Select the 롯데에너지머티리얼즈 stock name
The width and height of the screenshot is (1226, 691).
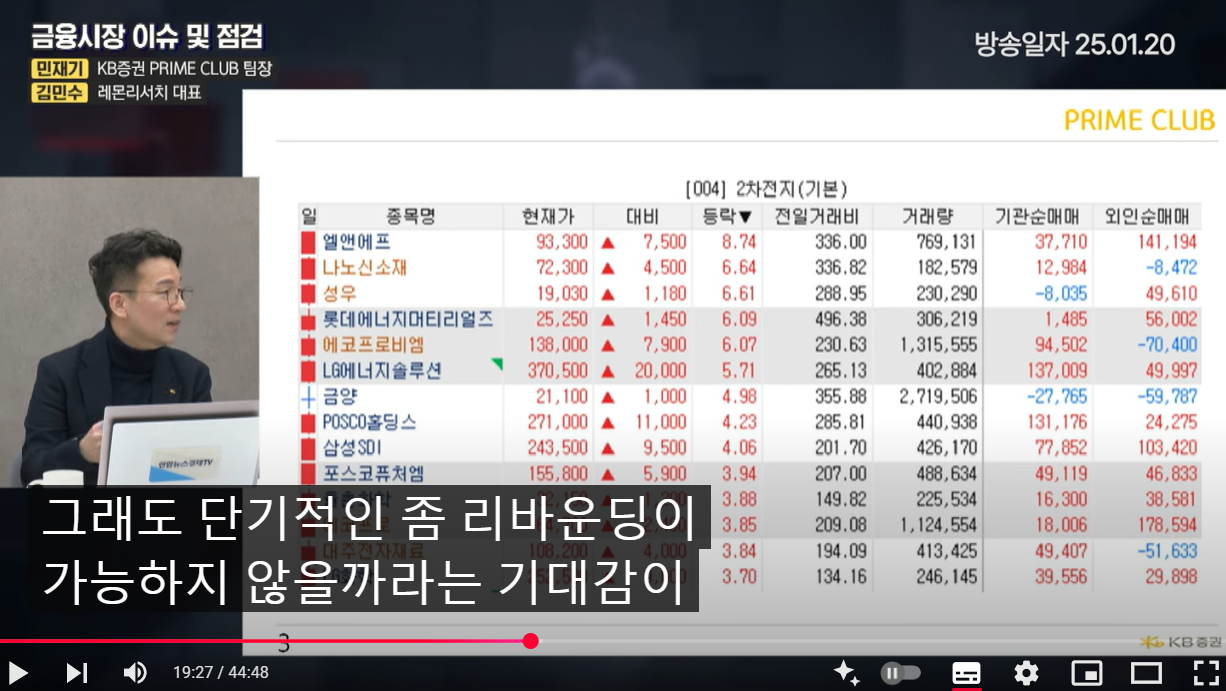407,319
